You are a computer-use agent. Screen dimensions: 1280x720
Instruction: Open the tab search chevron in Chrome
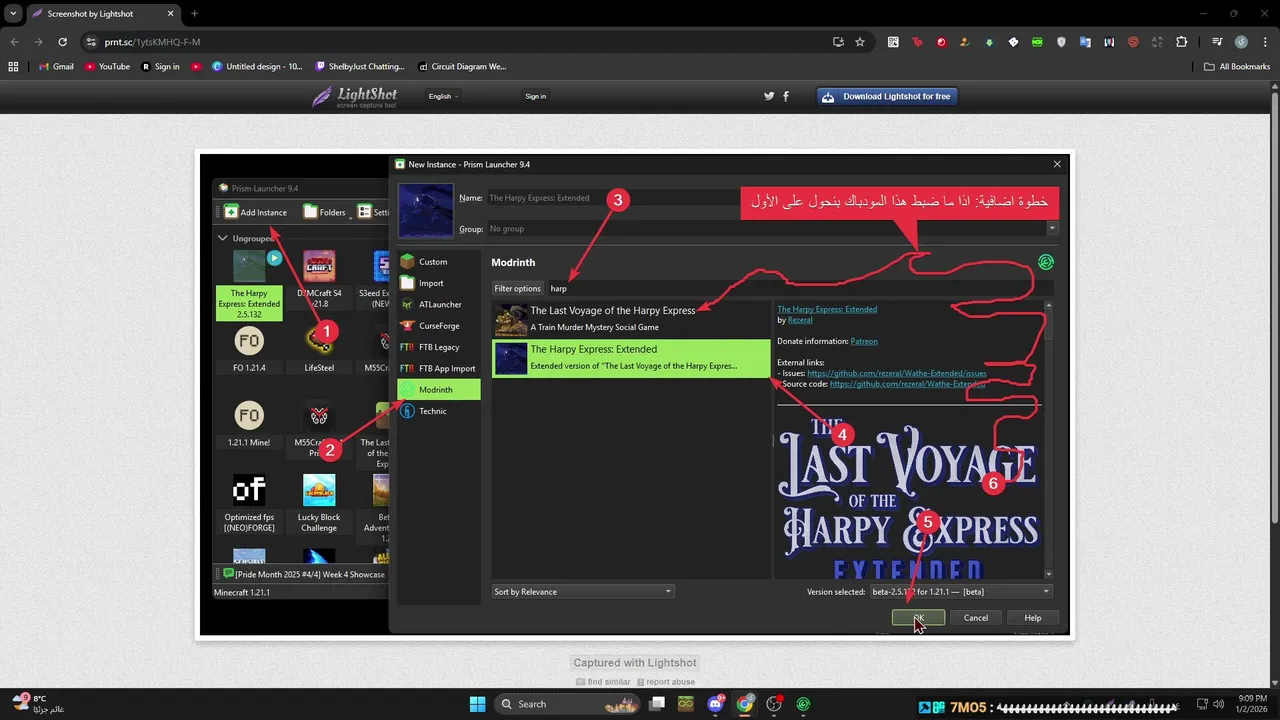coord(13,13)
